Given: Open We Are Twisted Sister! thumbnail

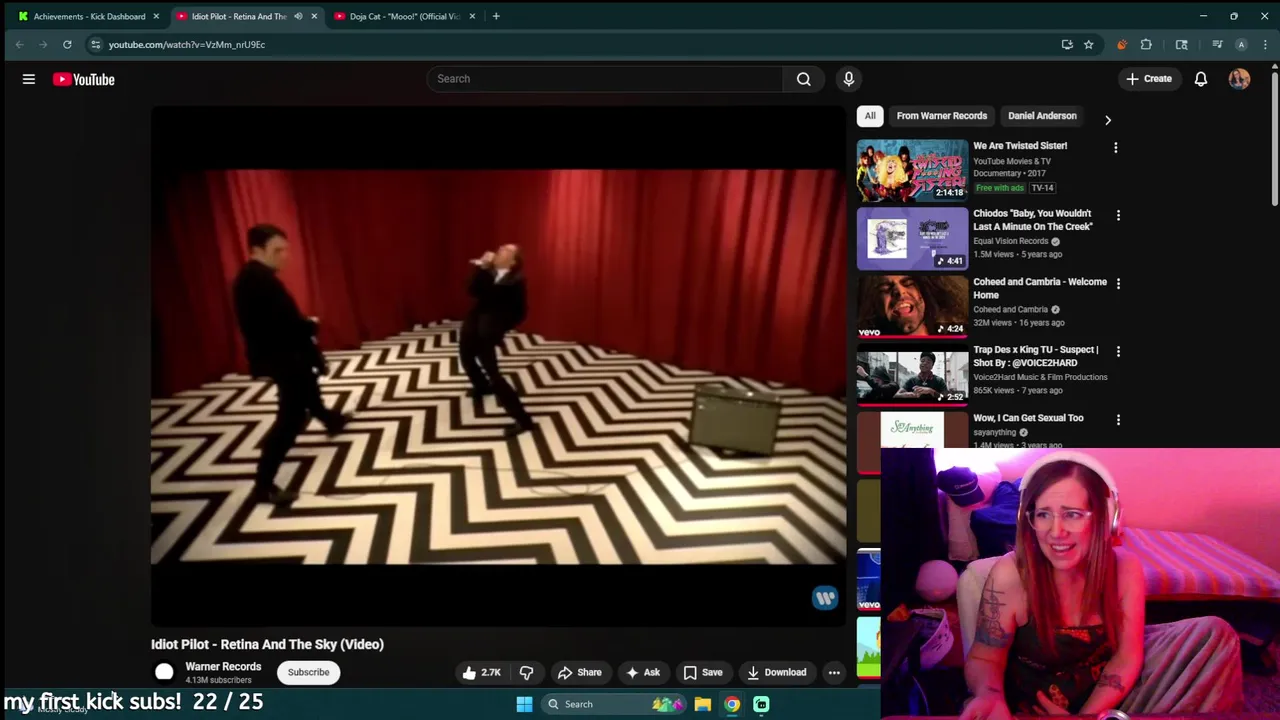Looking at the screenshot, I should [x=912, y=170].
